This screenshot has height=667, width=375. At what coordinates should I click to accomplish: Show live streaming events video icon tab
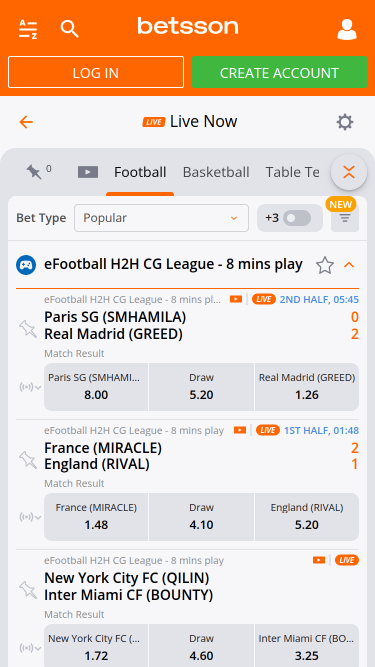[88, 172]
